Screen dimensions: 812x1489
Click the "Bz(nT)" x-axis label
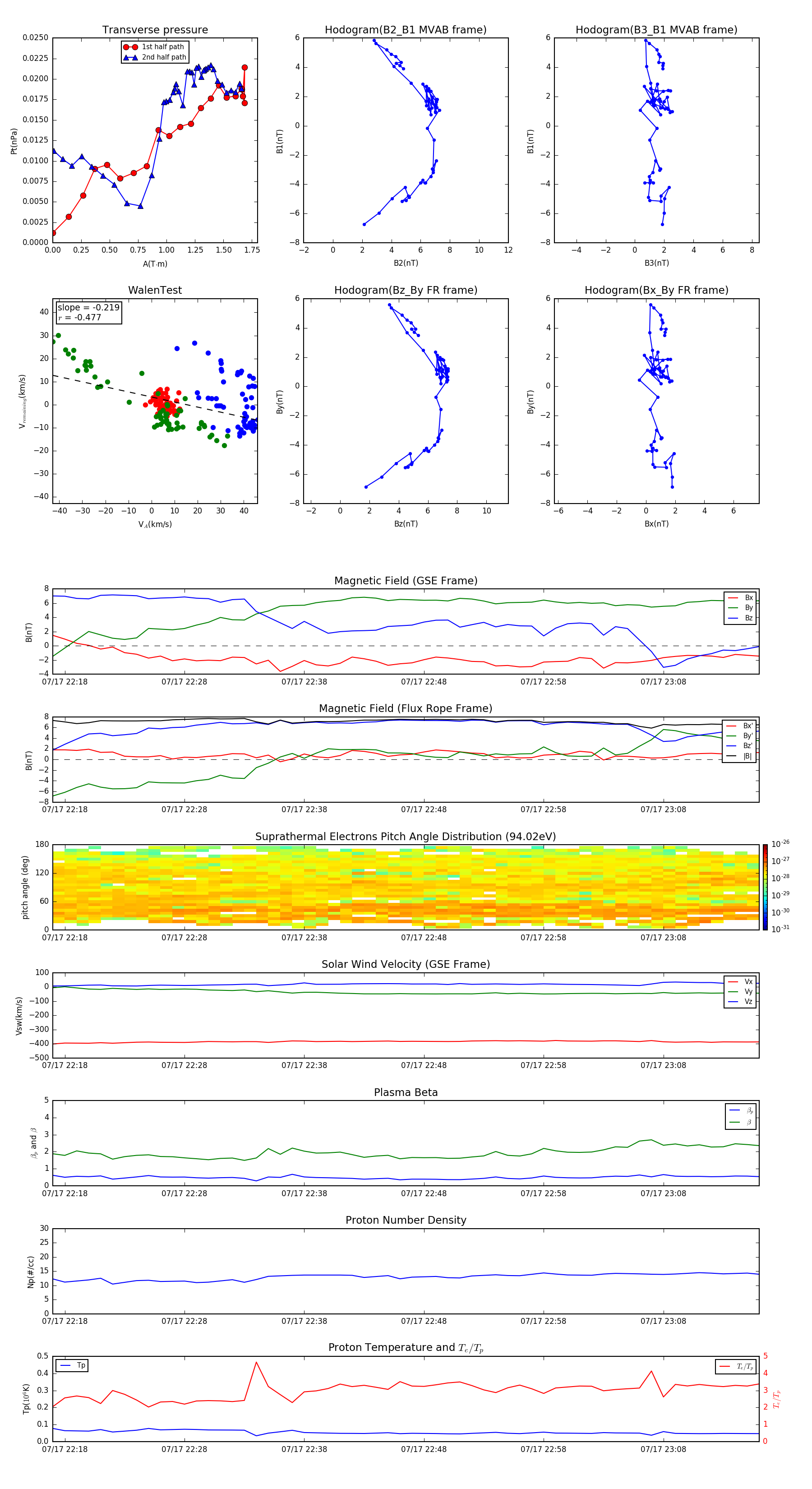[406, 524]
